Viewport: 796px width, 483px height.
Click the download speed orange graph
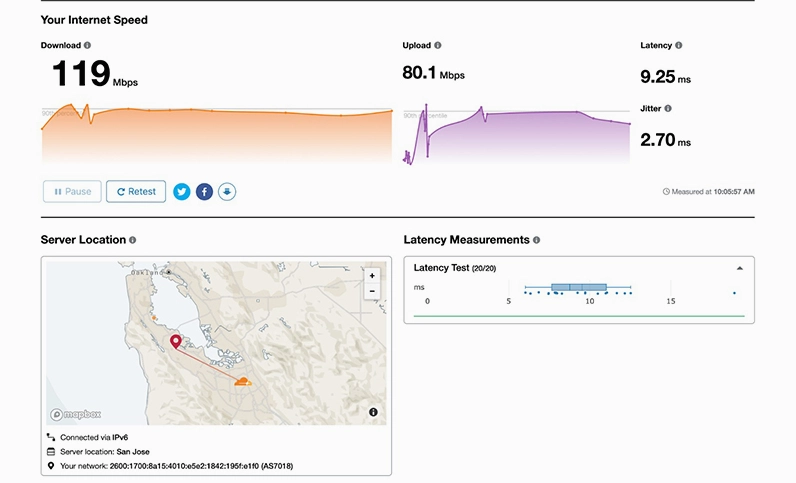click(x=216, y=135)
